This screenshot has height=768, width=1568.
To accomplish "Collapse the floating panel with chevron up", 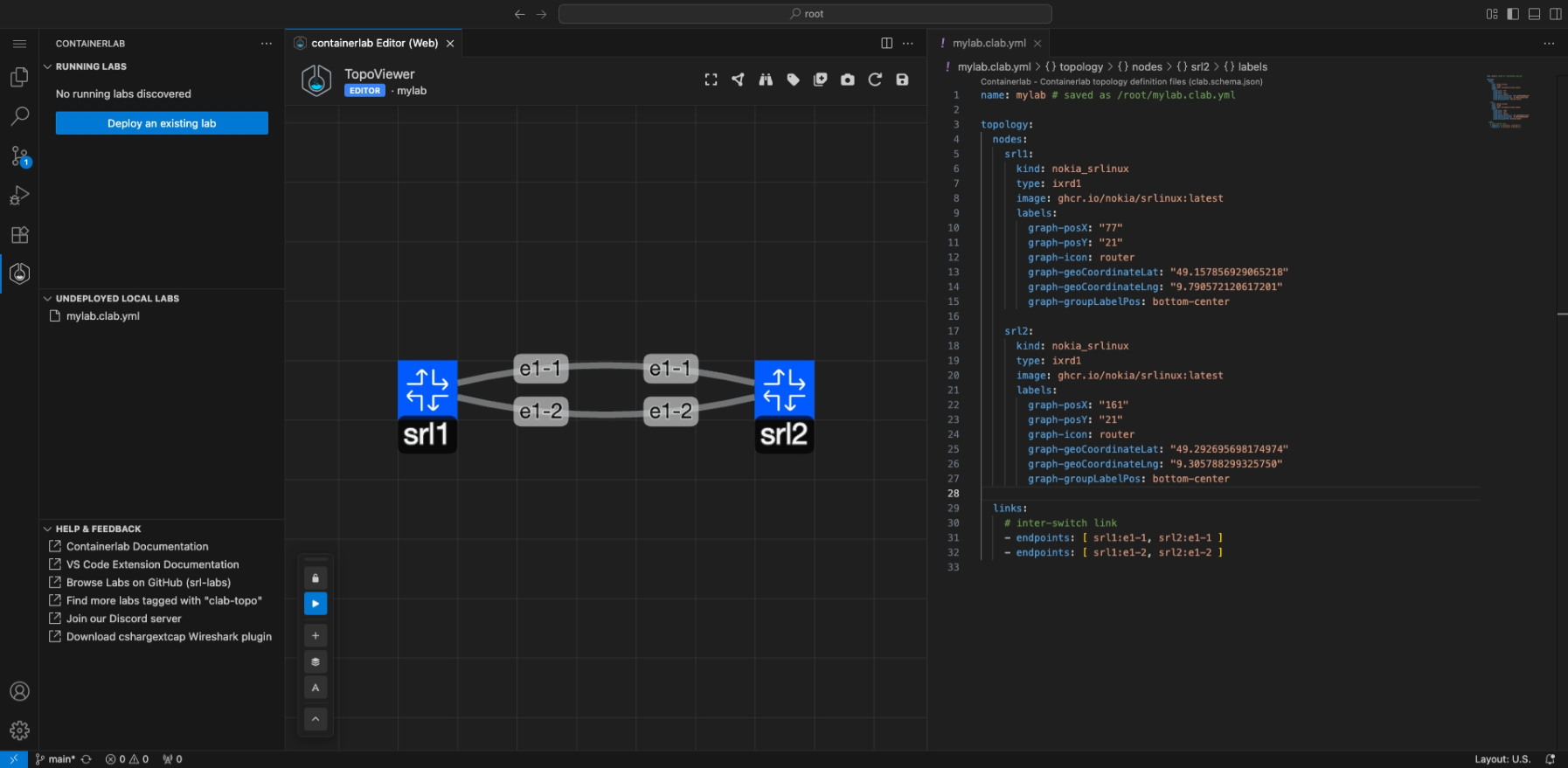I will (x=316, y=718).
